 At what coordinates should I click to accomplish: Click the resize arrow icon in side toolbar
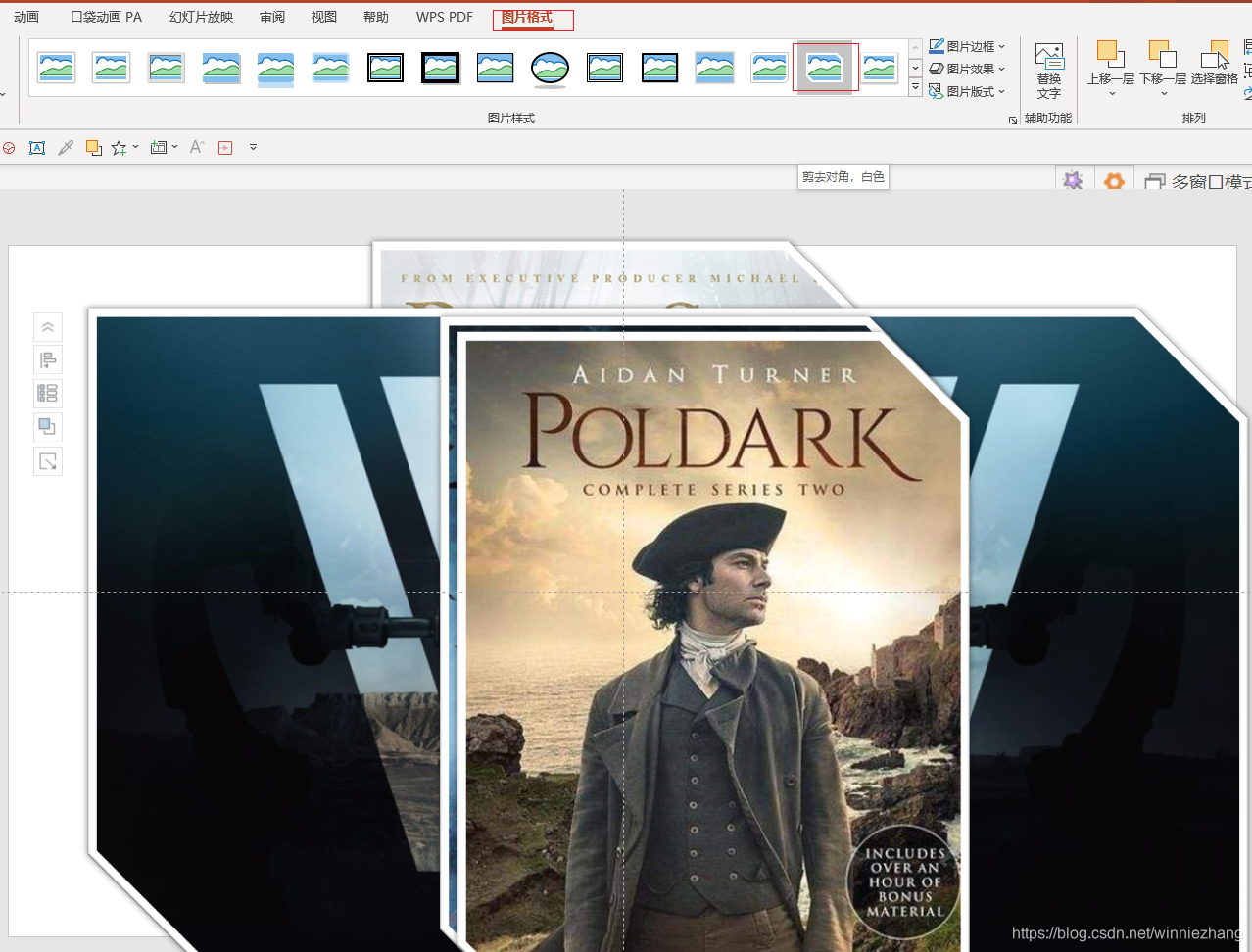click(x=48, y=461)
